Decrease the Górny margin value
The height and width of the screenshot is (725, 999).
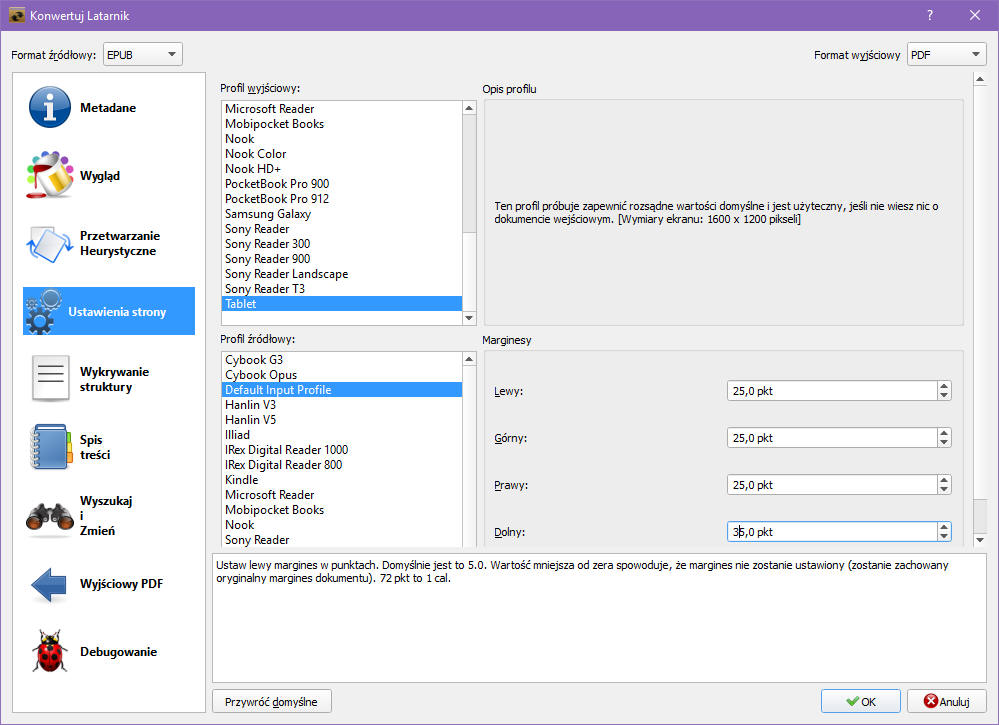click(x=944, y=443)
